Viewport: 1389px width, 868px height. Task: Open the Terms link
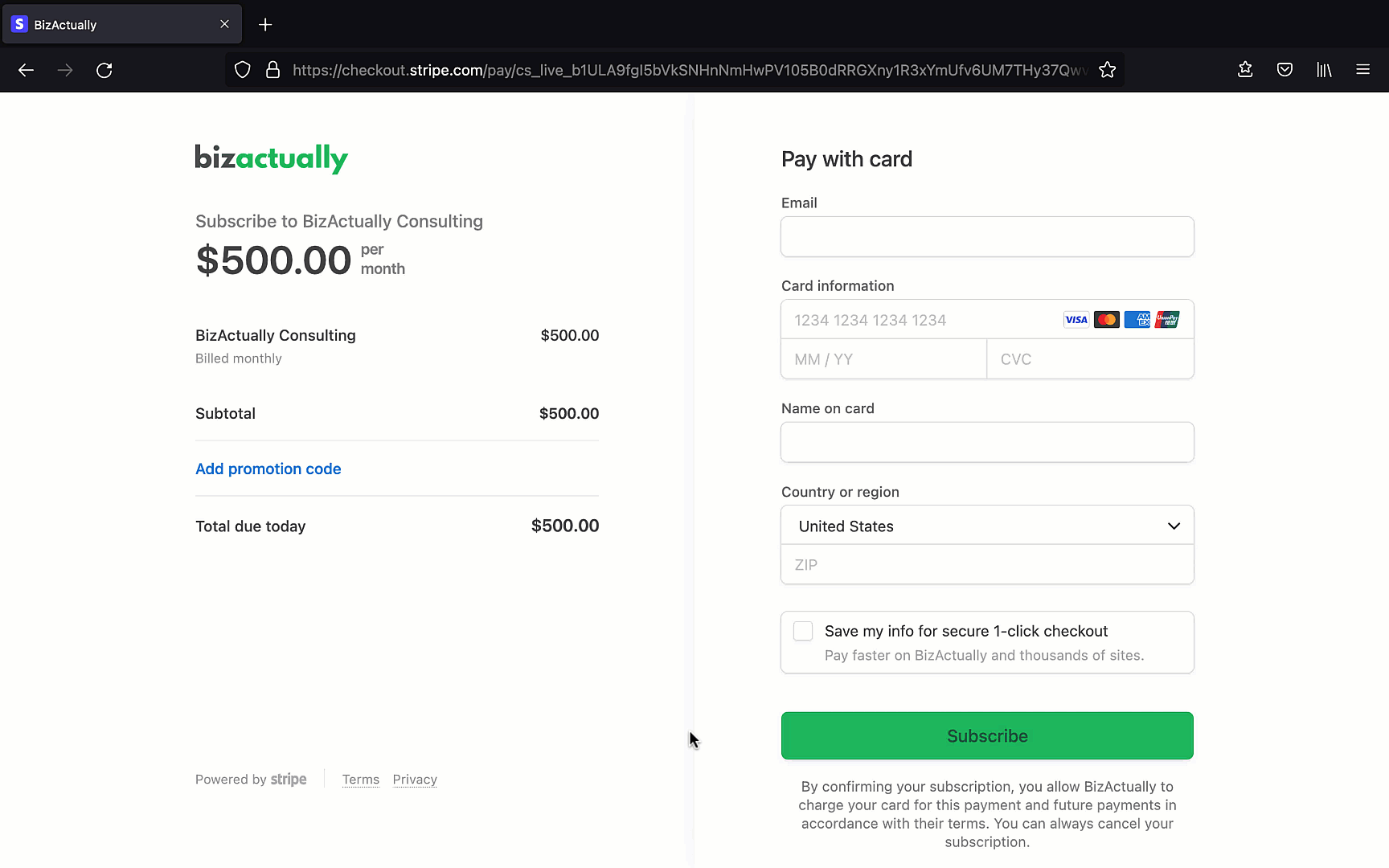(x=361, y=780)
